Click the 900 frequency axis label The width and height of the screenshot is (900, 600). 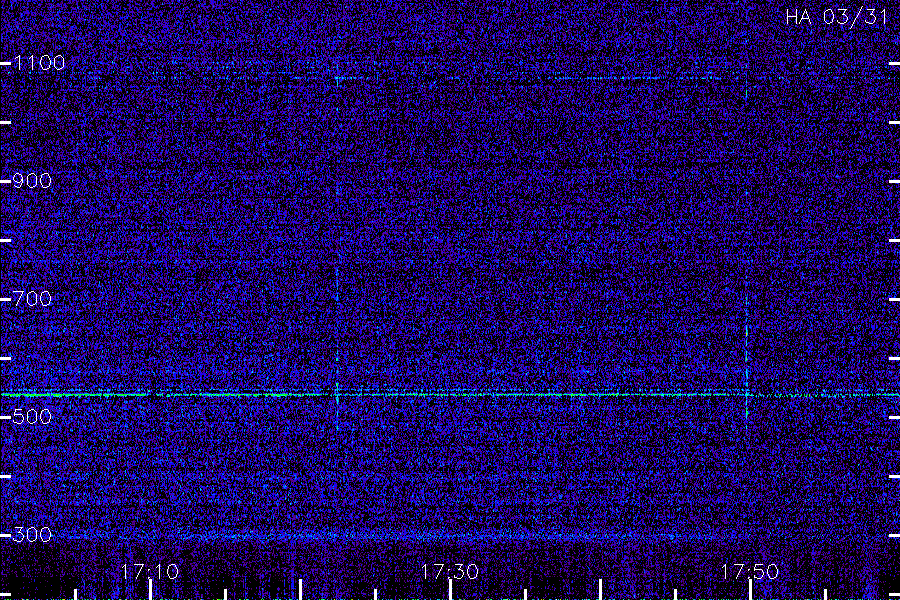click(x=32, y=181)
